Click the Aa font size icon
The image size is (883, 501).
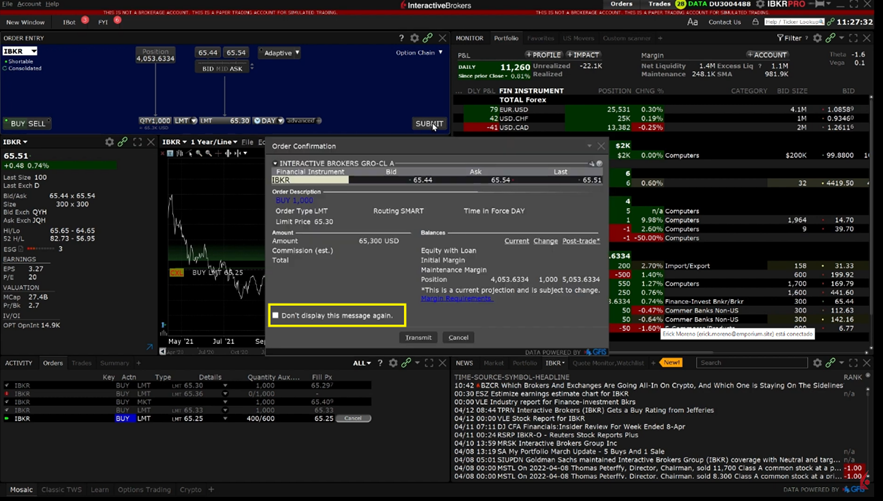pyautogui.click(x=692, y=21)
